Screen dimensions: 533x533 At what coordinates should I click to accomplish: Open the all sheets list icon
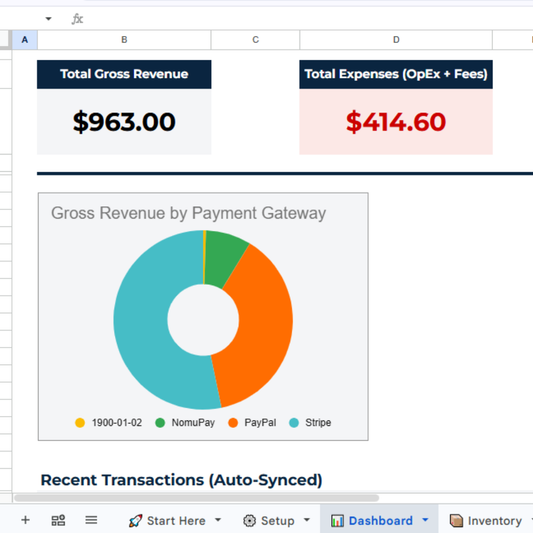pyautogui.click(x=91, y=520)
